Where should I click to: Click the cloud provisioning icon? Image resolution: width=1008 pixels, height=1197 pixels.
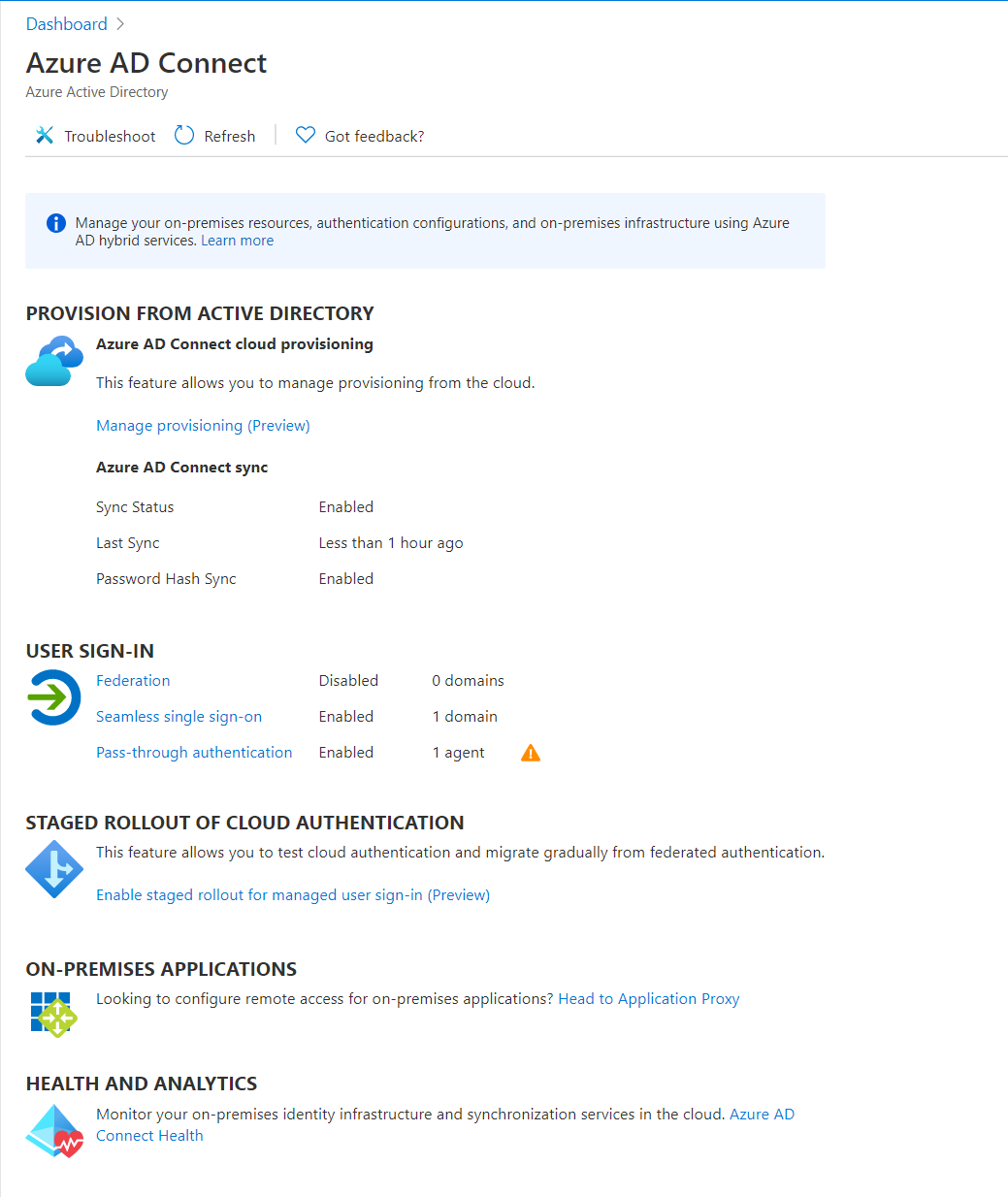[54, 362]
